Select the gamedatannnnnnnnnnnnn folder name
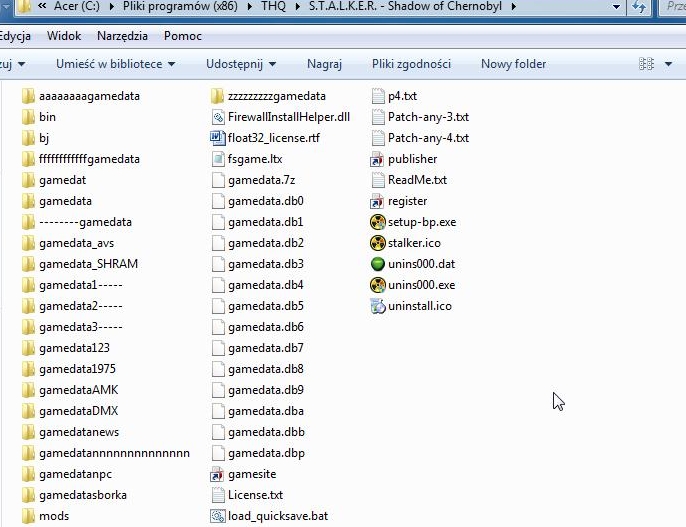 tap(114, 453)
